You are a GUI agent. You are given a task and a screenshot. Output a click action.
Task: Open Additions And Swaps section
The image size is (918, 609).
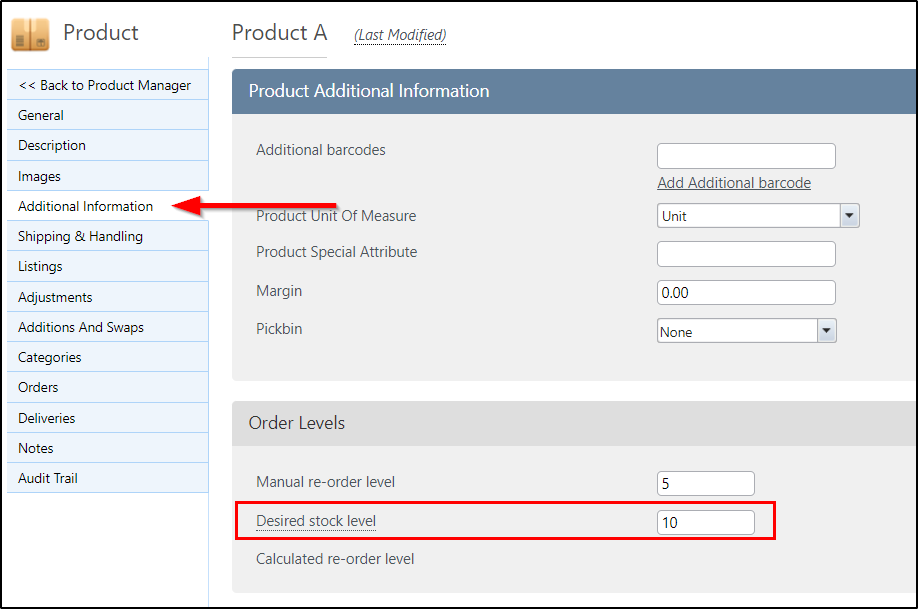coord(108,327)
